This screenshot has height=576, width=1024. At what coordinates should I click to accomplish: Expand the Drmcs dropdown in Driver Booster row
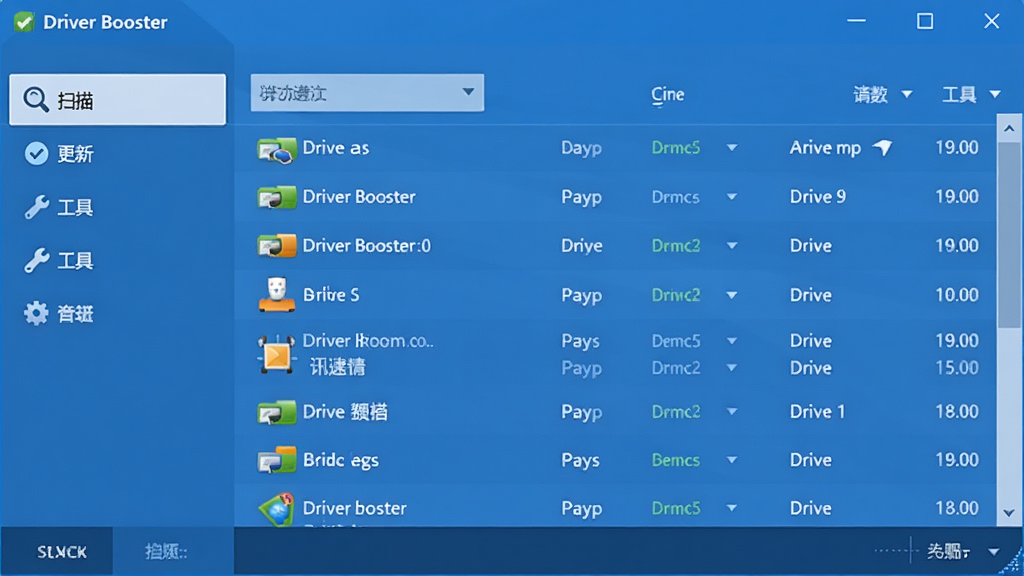click(732, 197)
